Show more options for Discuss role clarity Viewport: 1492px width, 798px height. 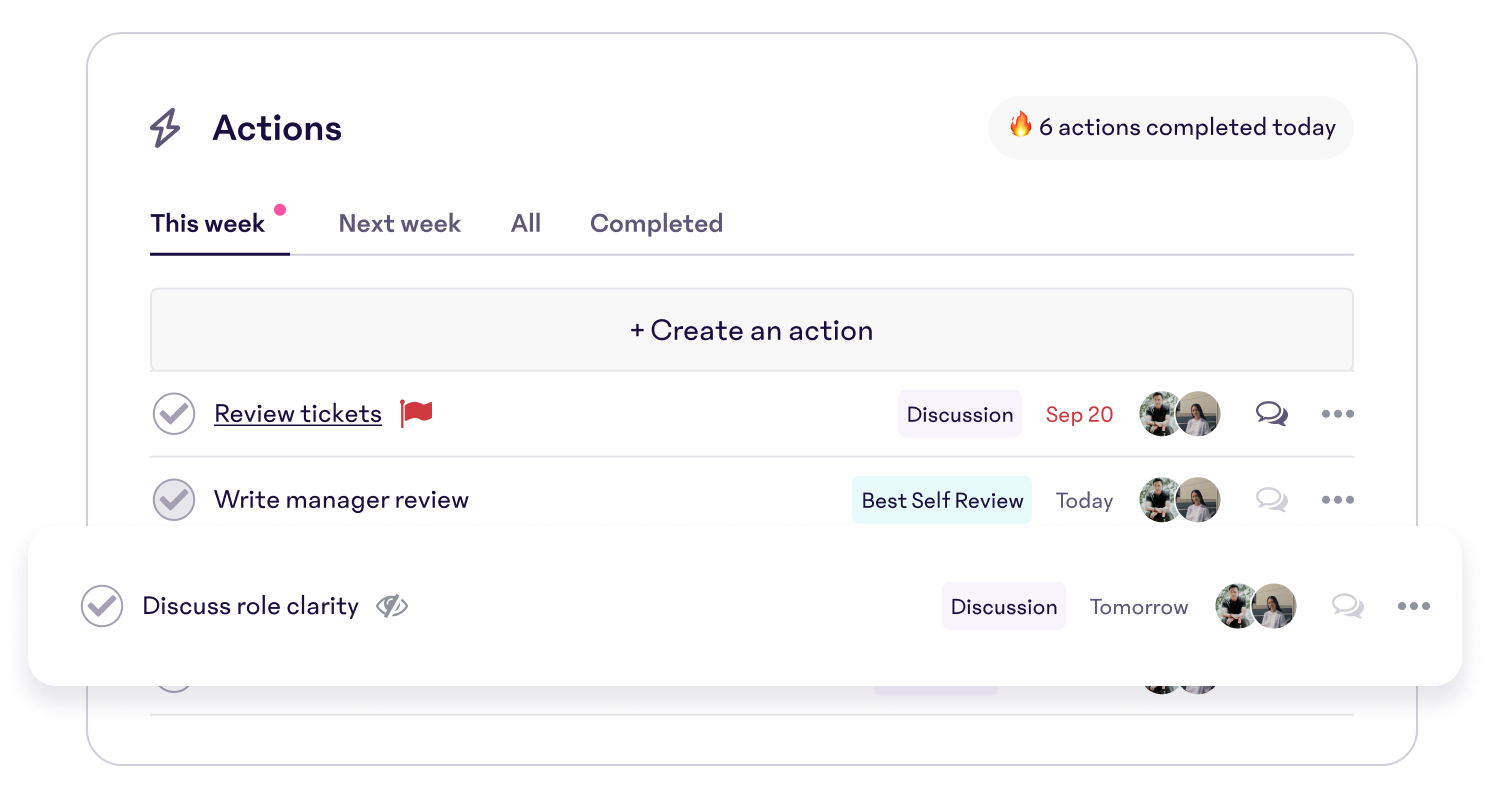(1413, 606)
